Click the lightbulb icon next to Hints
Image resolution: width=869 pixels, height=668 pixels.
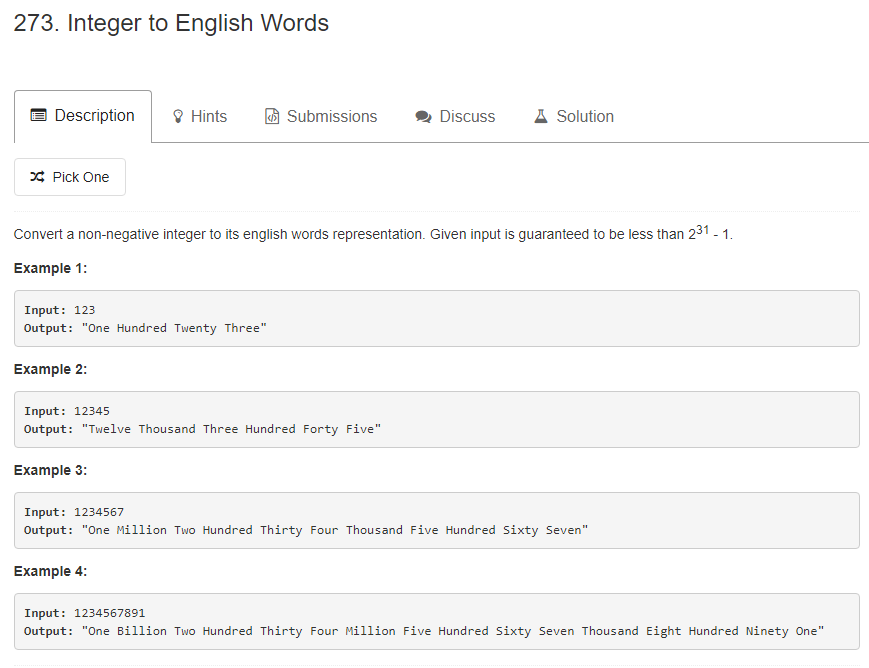coord(178,116)
